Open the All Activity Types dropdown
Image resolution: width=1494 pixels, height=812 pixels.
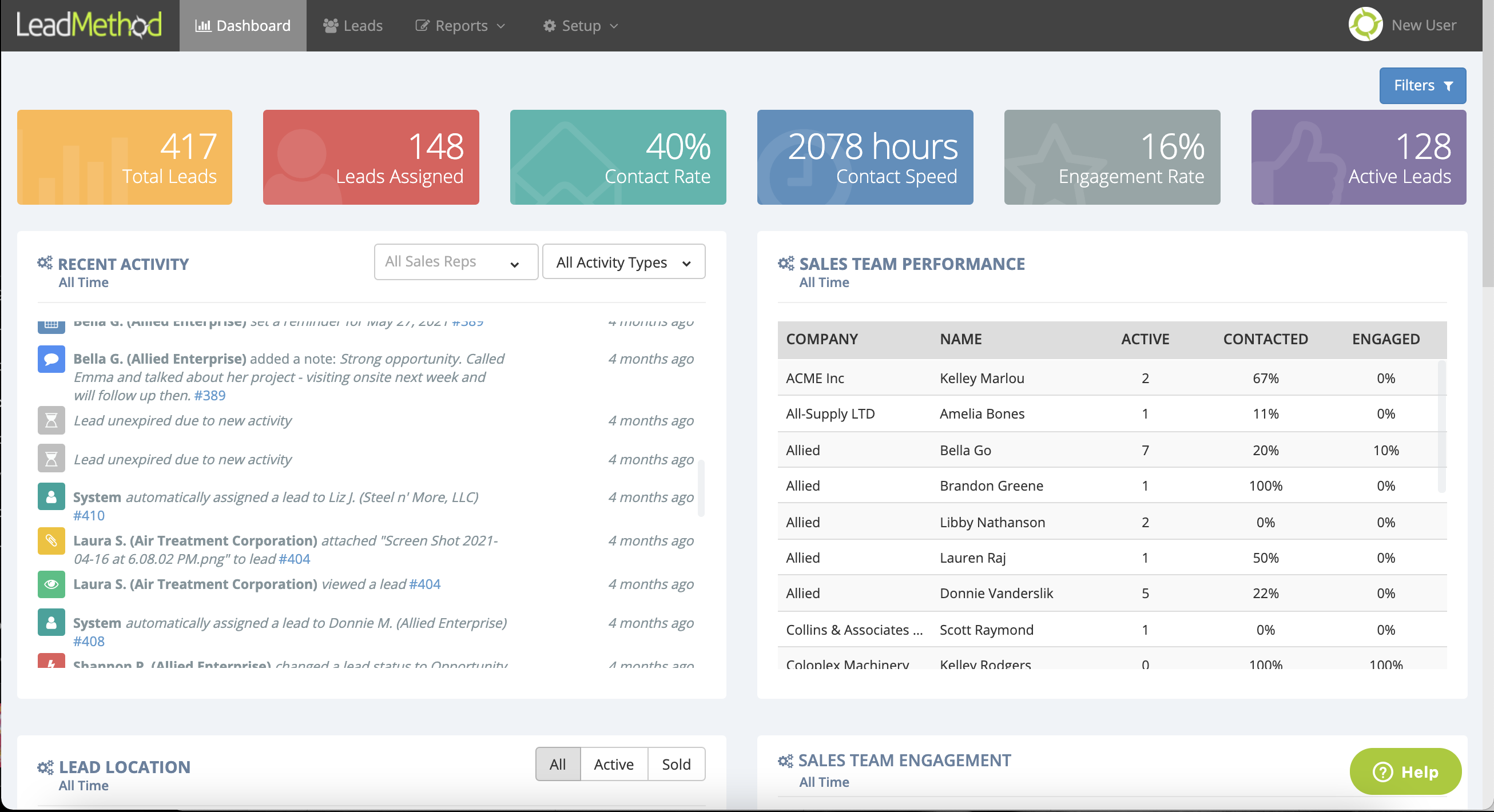click(x=623, y=261)
